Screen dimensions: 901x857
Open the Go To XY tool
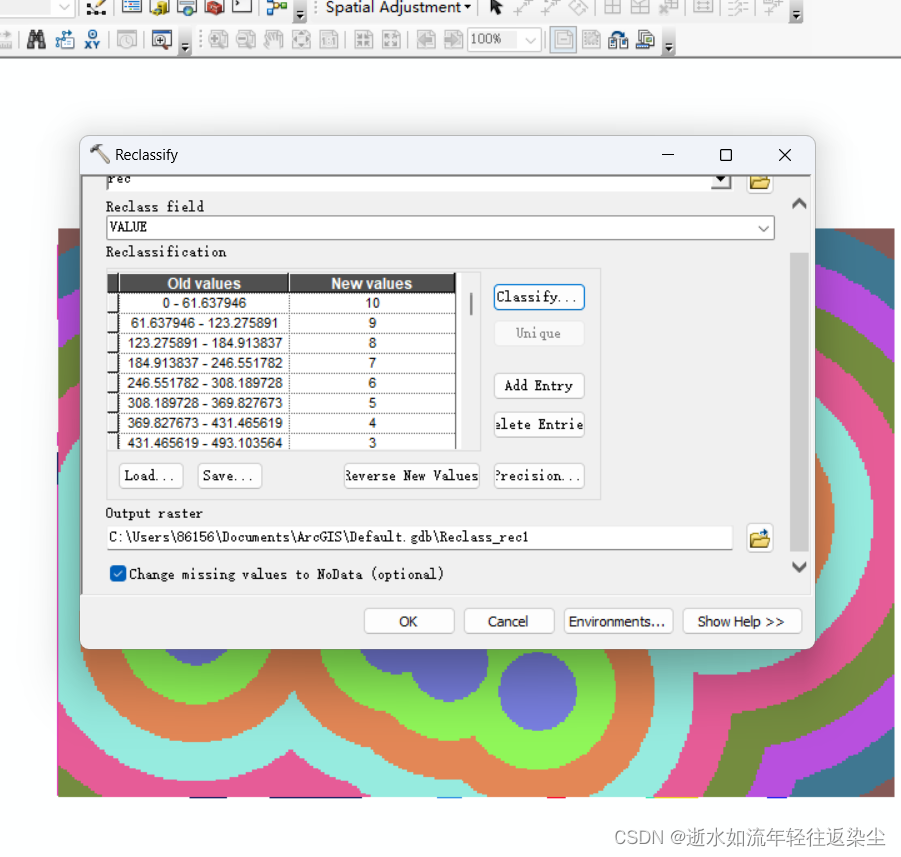point(92,40)
